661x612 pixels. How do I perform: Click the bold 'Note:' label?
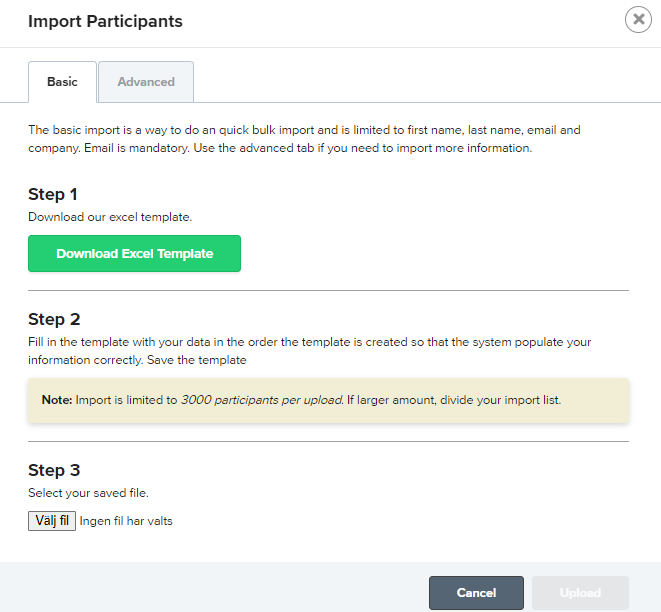[x=57, y=400]
